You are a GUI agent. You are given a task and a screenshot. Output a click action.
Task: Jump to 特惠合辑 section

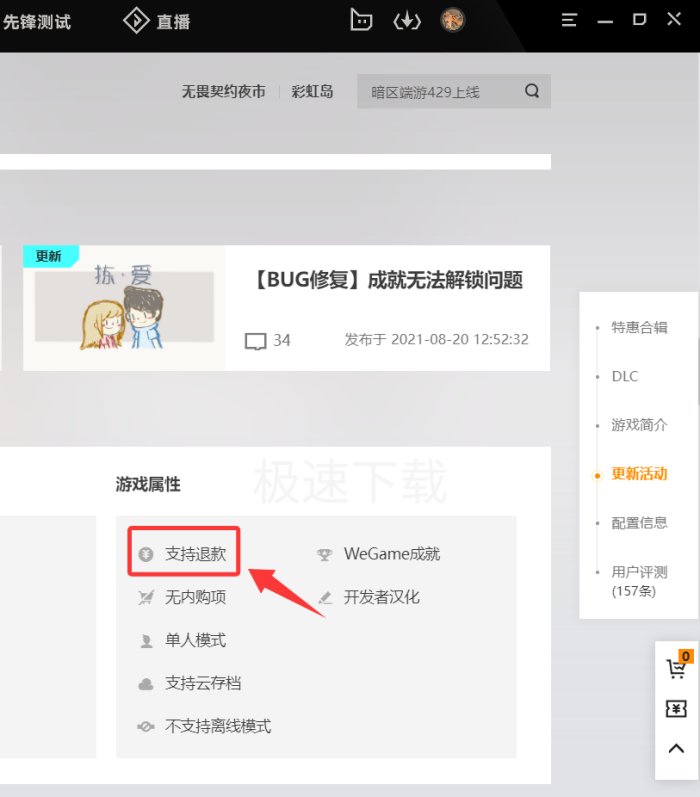(639, 327)
